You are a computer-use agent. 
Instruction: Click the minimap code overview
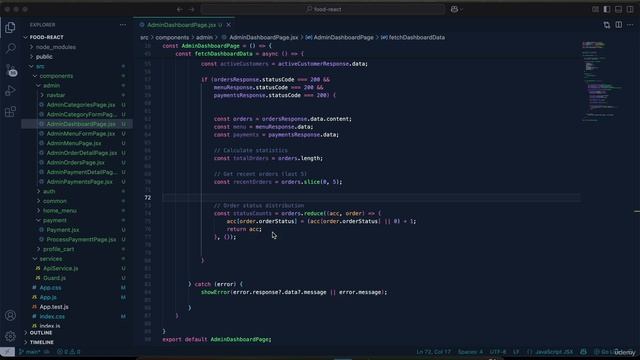click(602, 82)
